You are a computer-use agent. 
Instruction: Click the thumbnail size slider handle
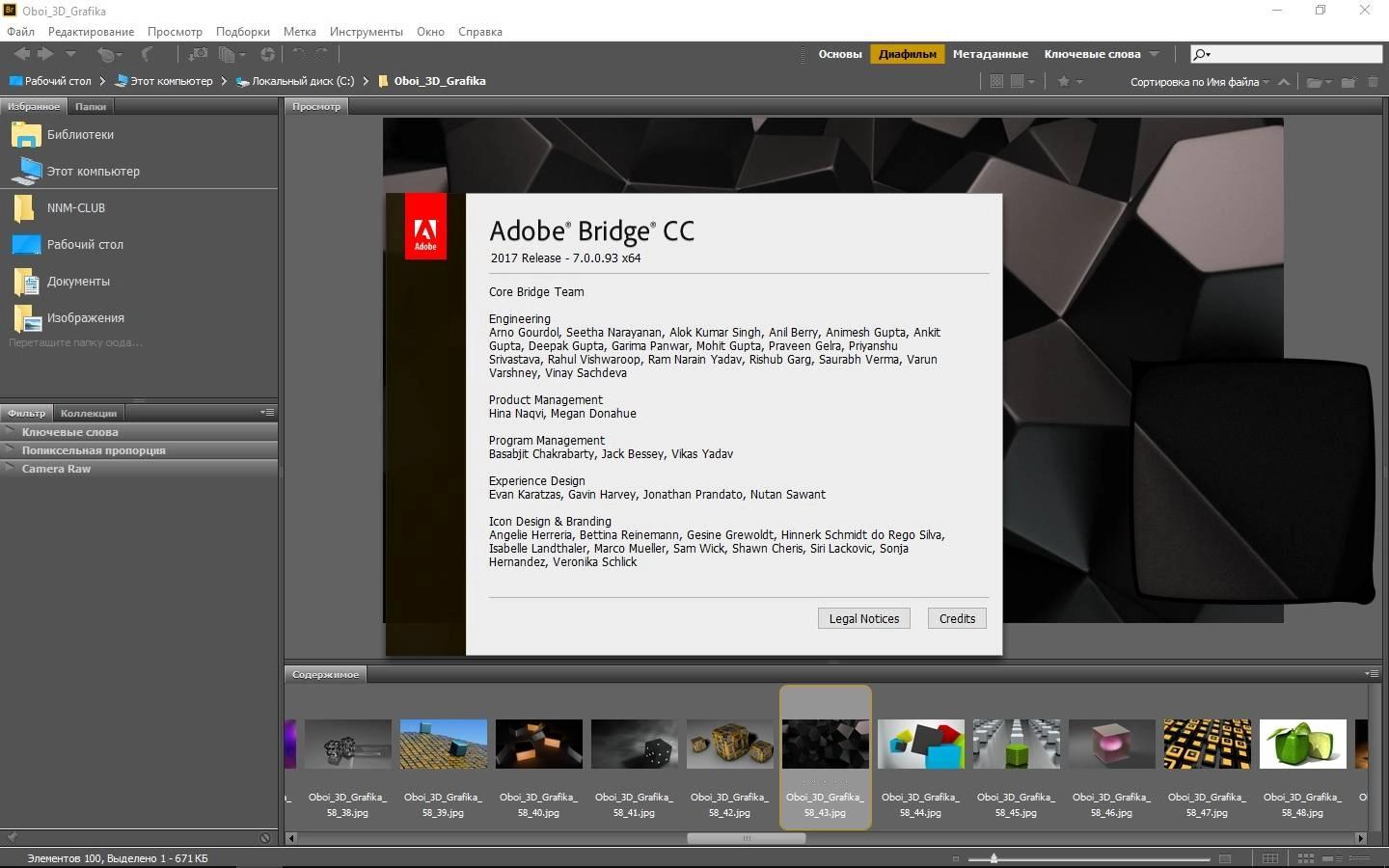pos(994,858)
